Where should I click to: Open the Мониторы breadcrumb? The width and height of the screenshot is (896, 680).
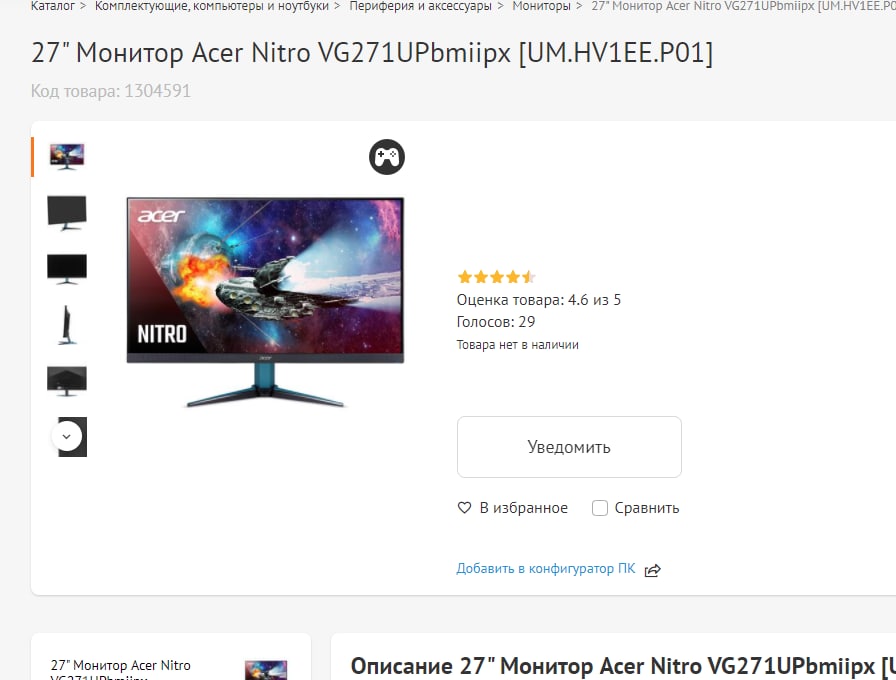(541, 6)
